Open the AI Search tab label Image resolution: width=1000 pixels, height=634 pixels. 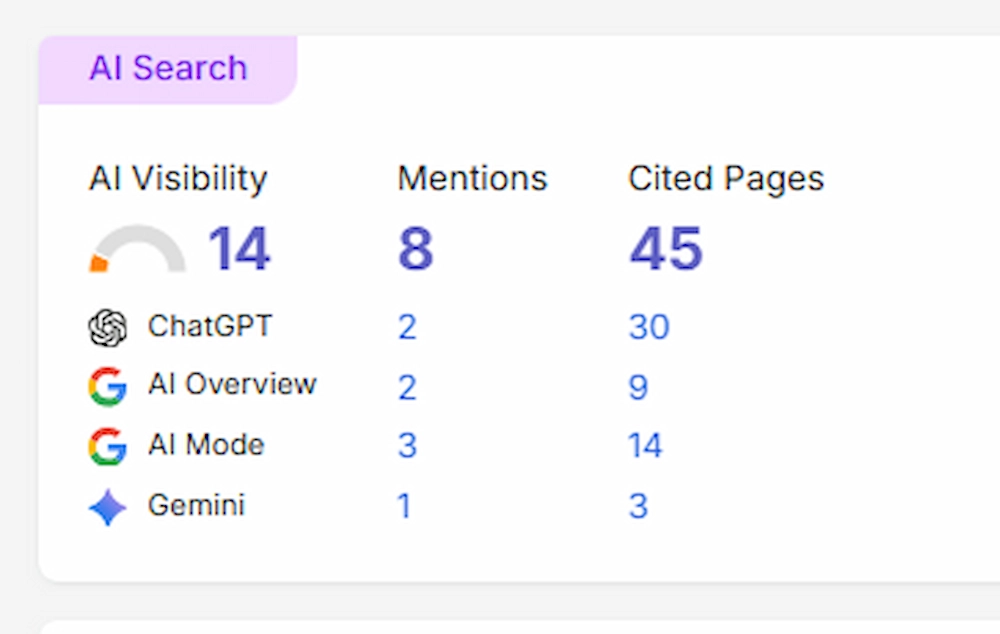[x=168, y=68]
